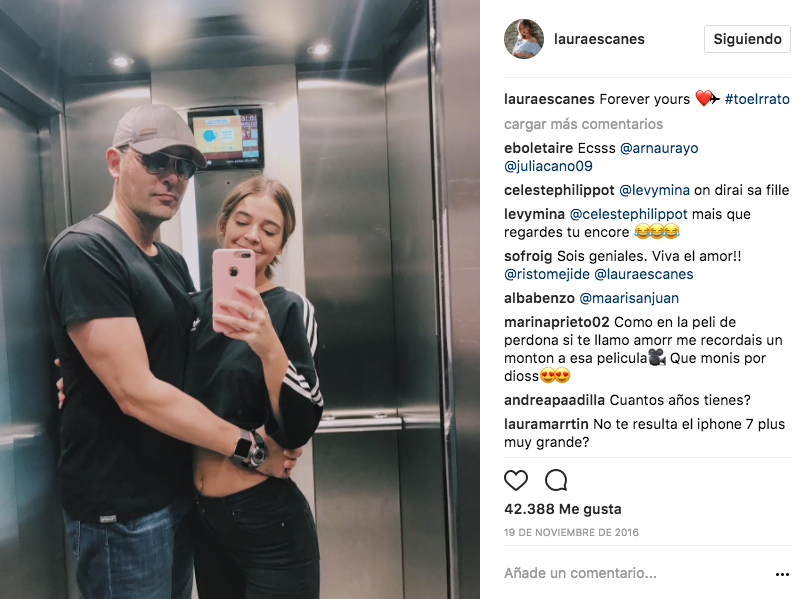Click the @arnaurayo mention
This screenshot has width=812, height=599.
click(x=659, y=148)
